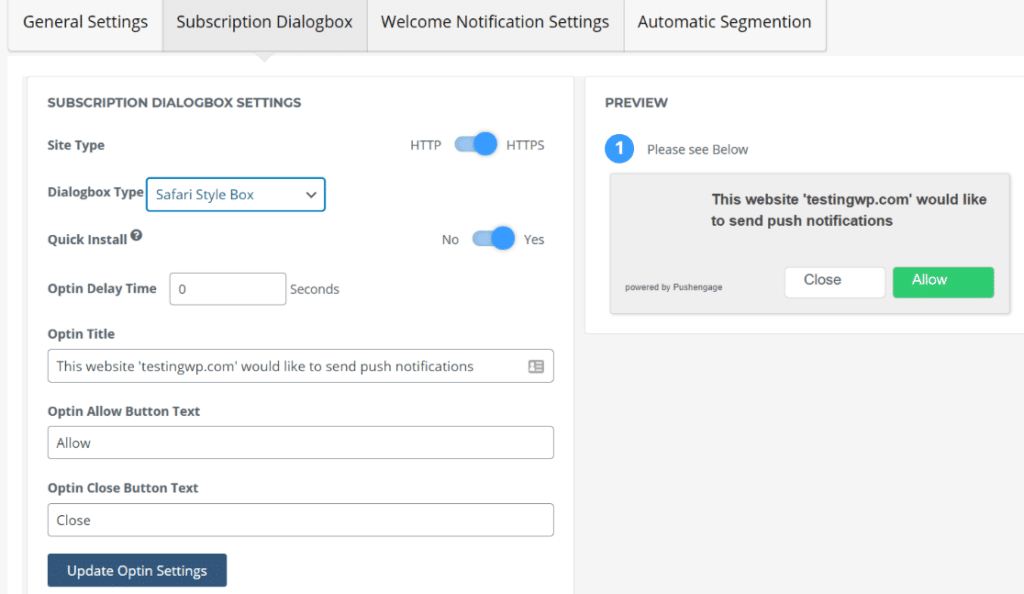The image size is (1024, 594).
Task: Select the Automatic Segmention tab
Action: [x=724, y=21]
